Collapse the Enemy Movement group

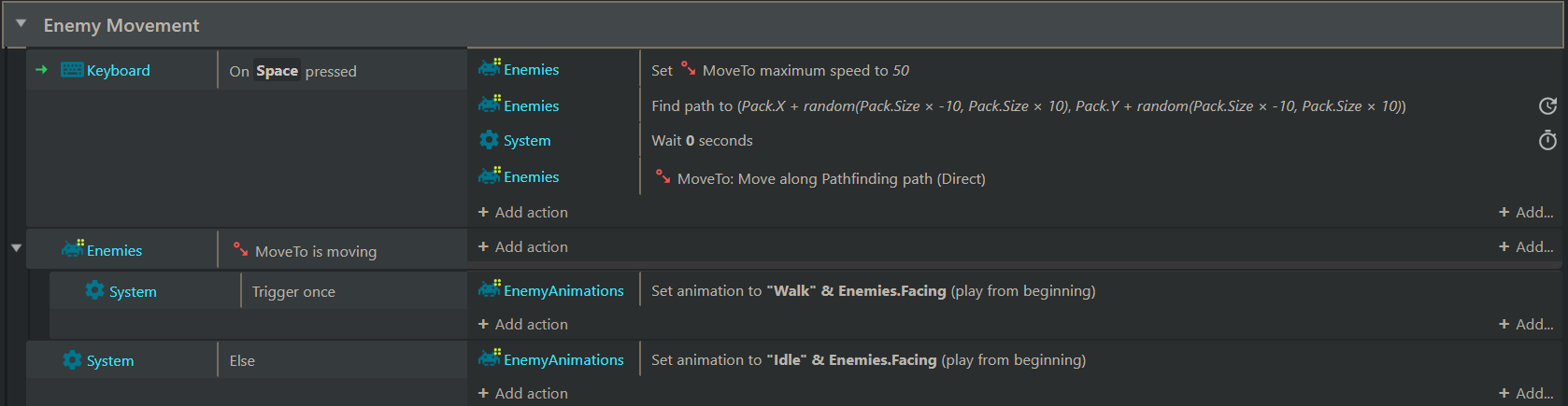pos(21,24)
